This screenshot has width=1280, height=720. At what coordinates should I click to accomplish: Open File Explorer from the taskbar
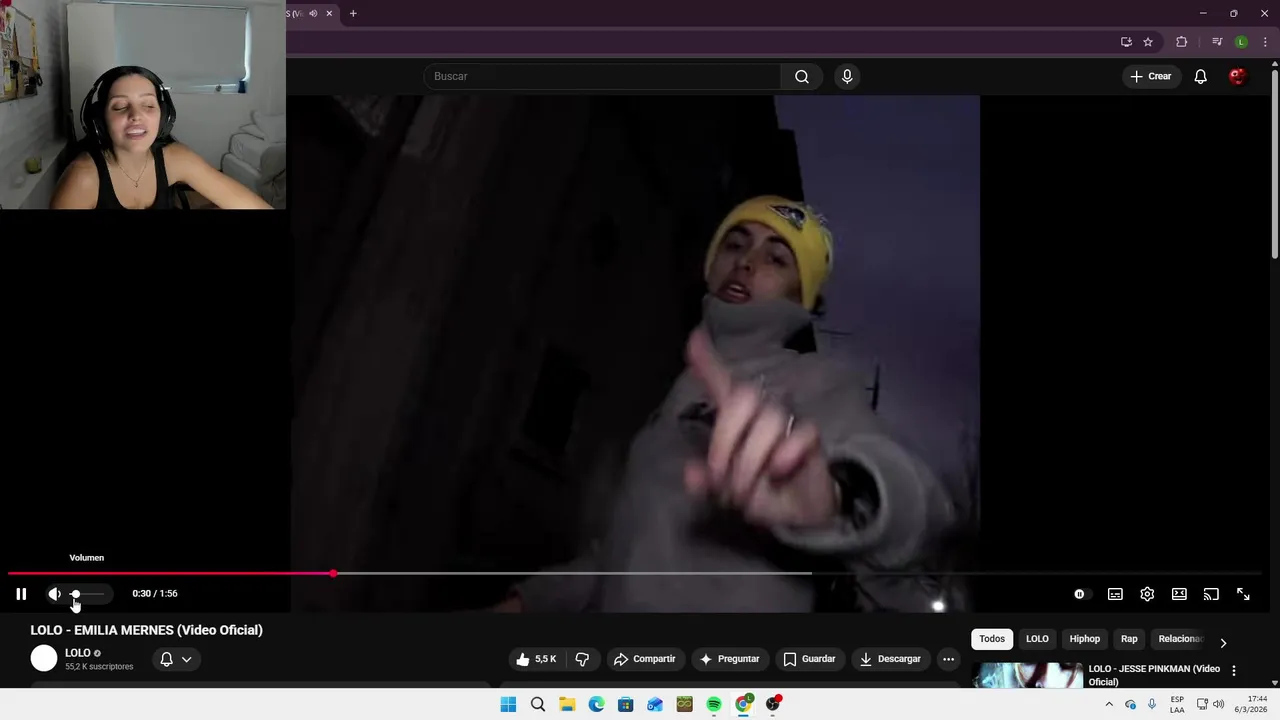coord(567,704)
